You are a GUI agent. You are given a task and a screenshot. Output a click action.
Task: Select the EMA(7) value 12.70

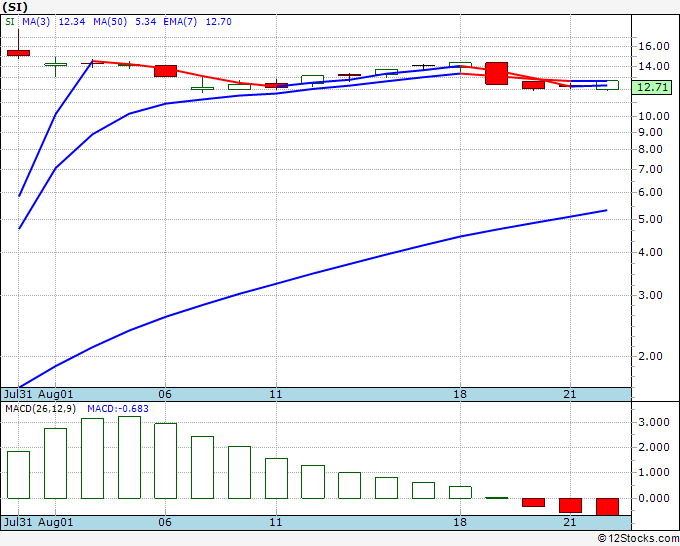pyautogui.click(x=218, y=22)
